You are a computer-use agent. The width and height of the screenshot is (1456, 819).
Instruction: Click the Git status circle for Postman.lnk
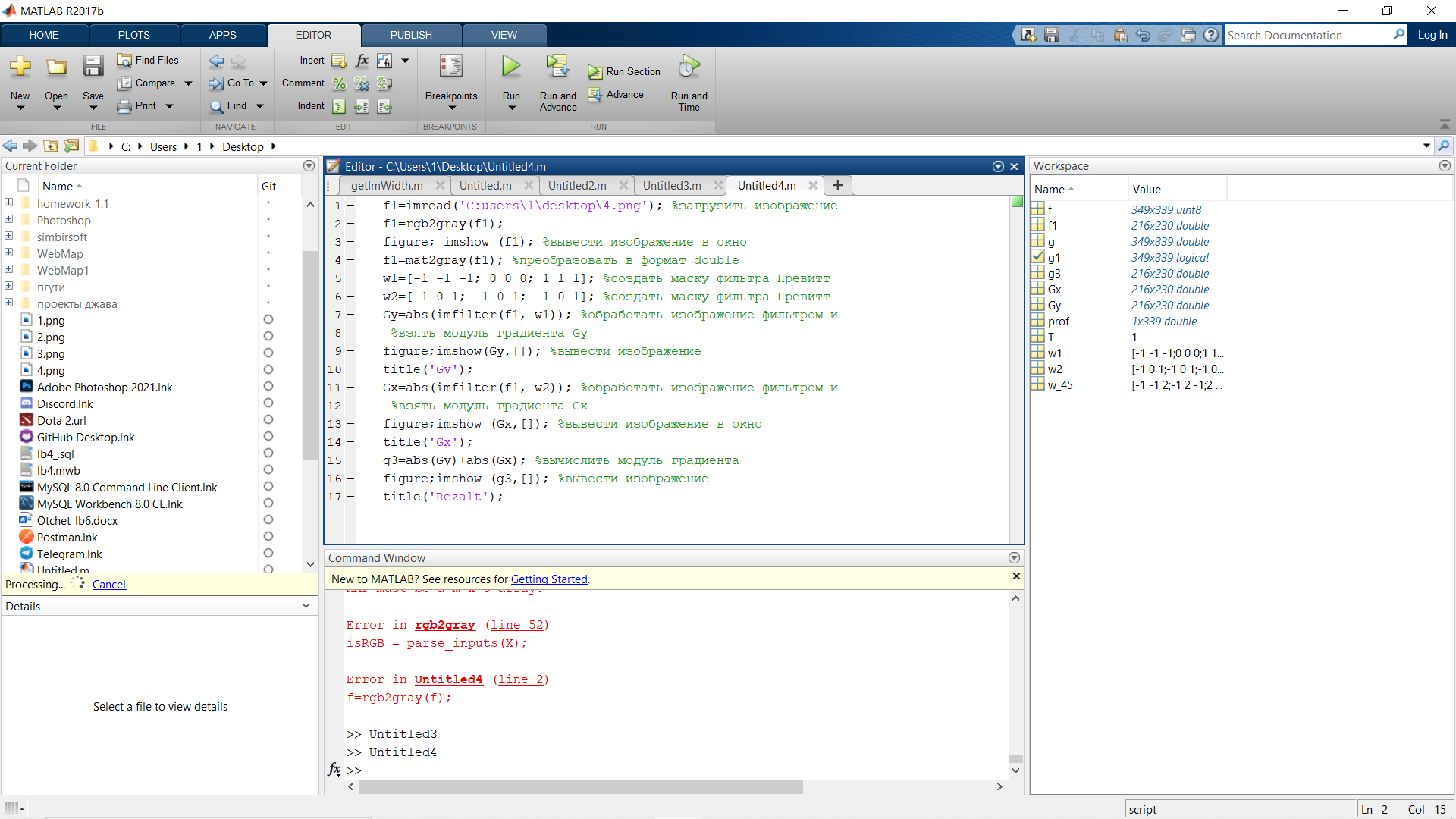pyautogui.click(x=268, y=537)
